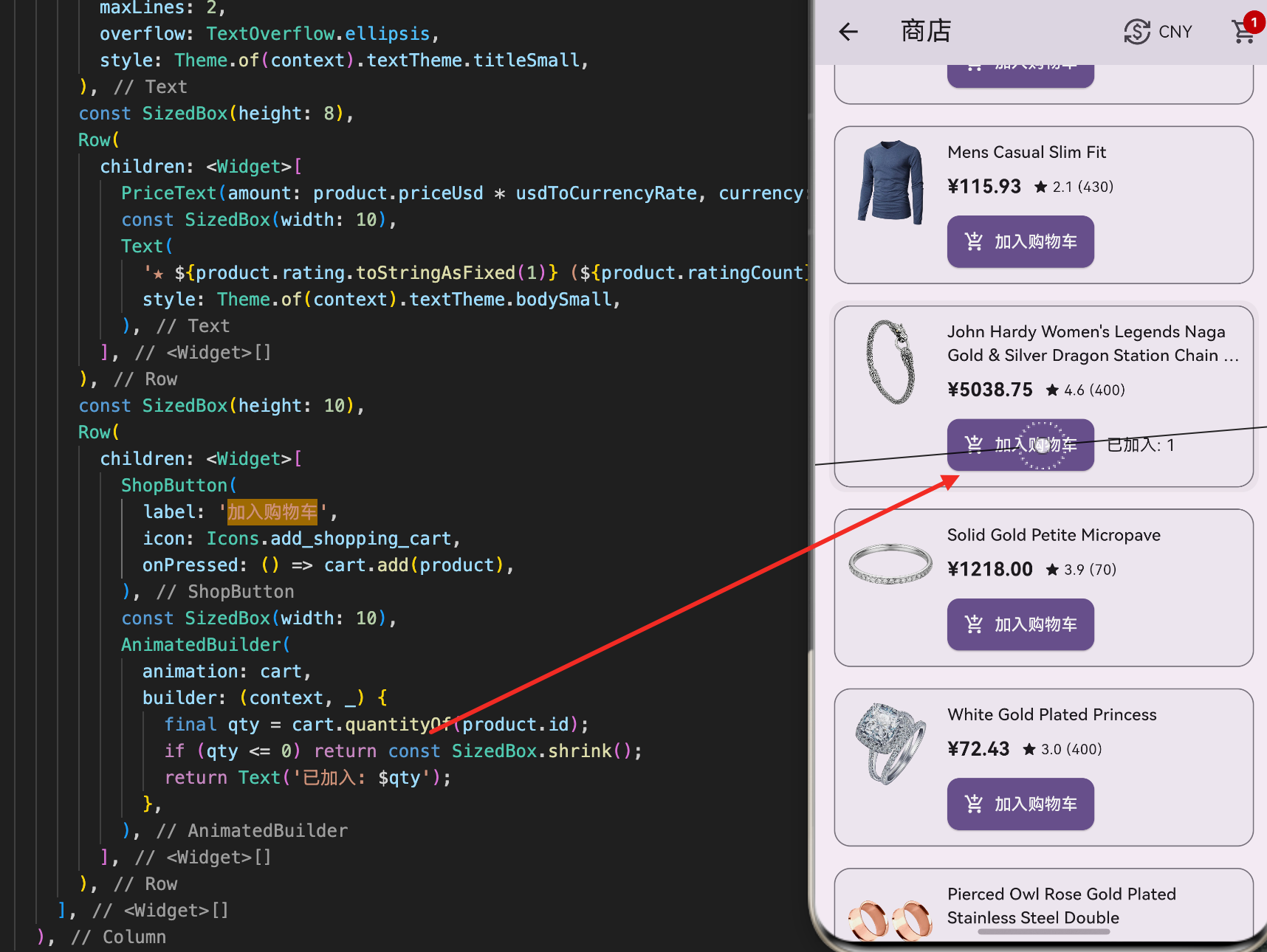Click the 'const SizedBox(height: 10),' line
The height and width of the screenshot is (952, 1267).
tap(222, 406)
